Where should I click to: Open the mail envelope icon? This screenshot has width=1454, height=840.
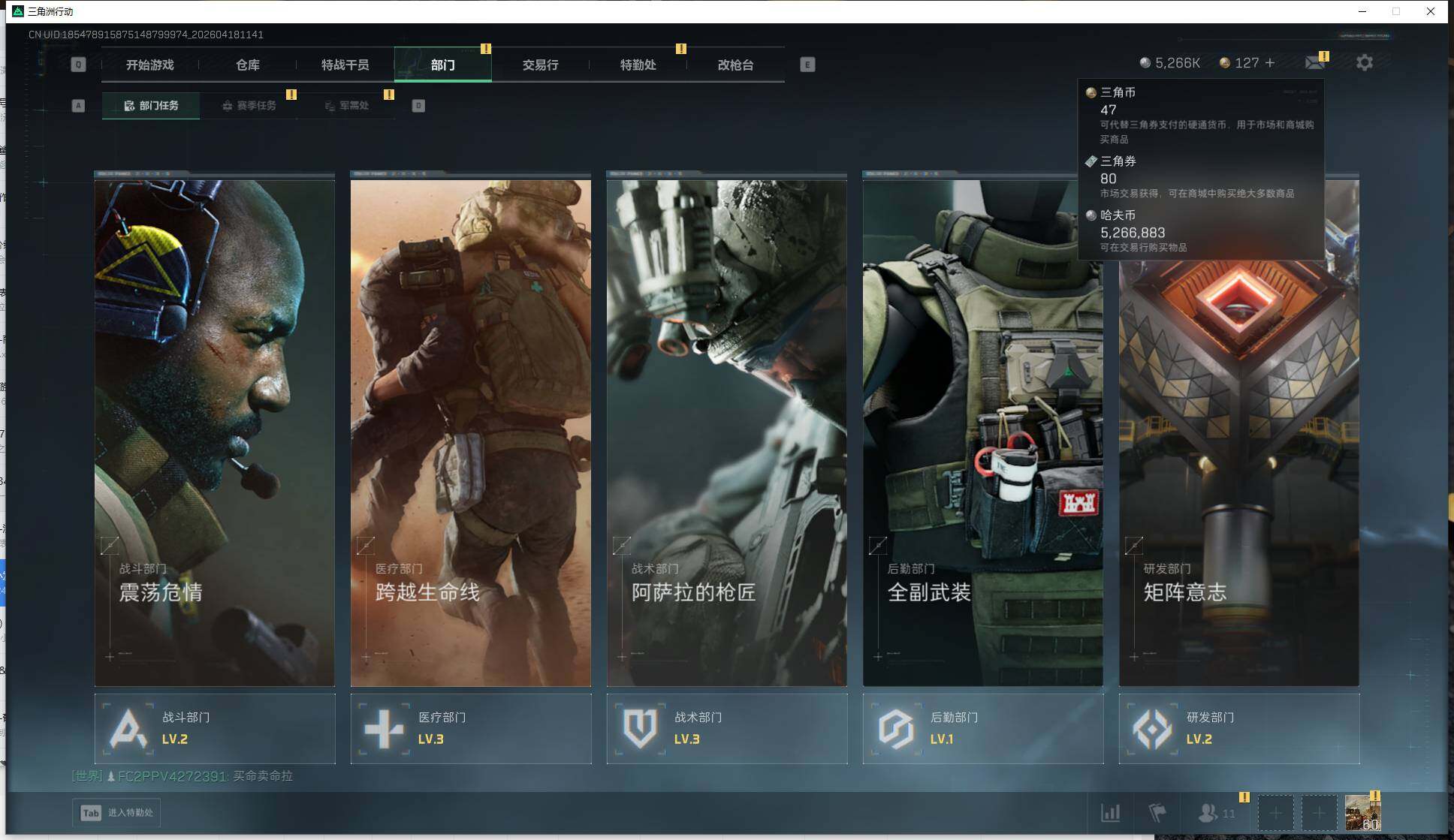[x=1314, y=63]
